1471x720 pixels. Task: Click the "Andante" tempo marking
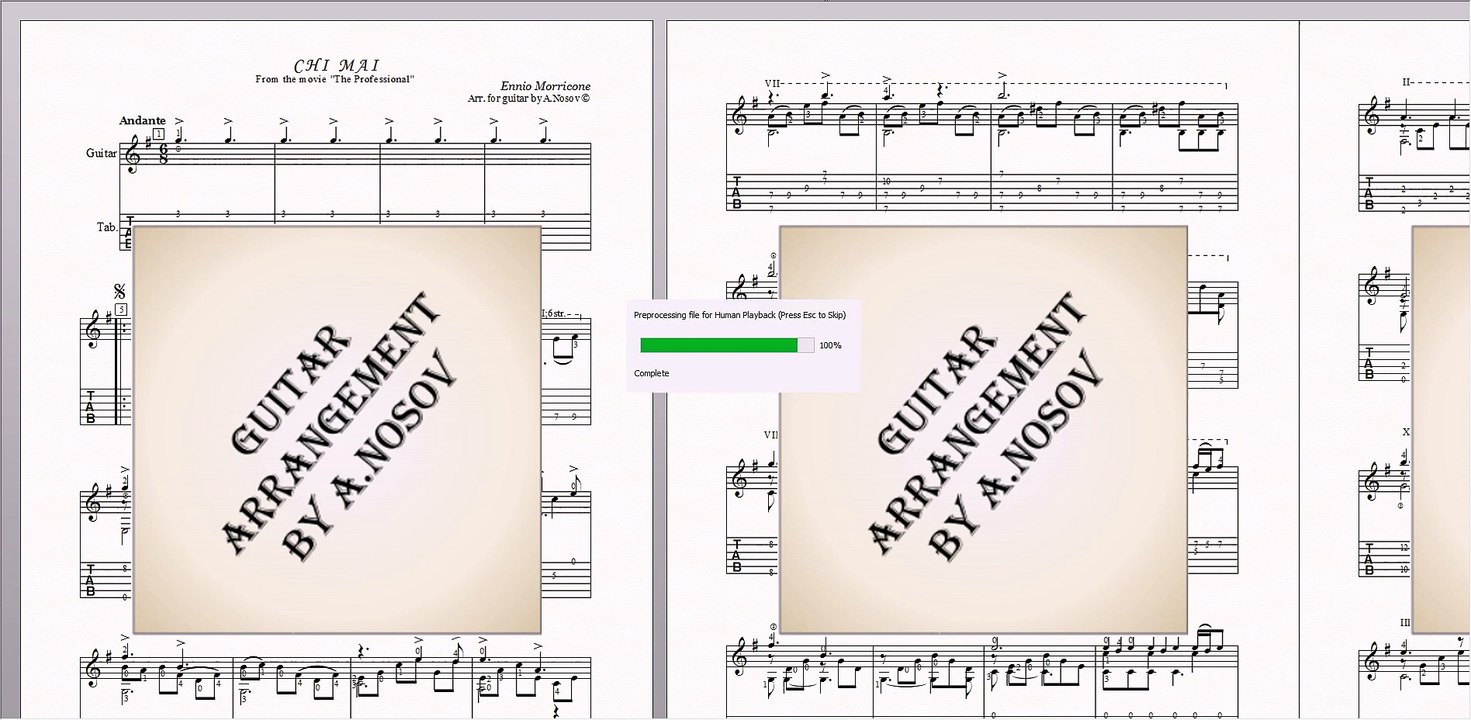tap(142, 121)
